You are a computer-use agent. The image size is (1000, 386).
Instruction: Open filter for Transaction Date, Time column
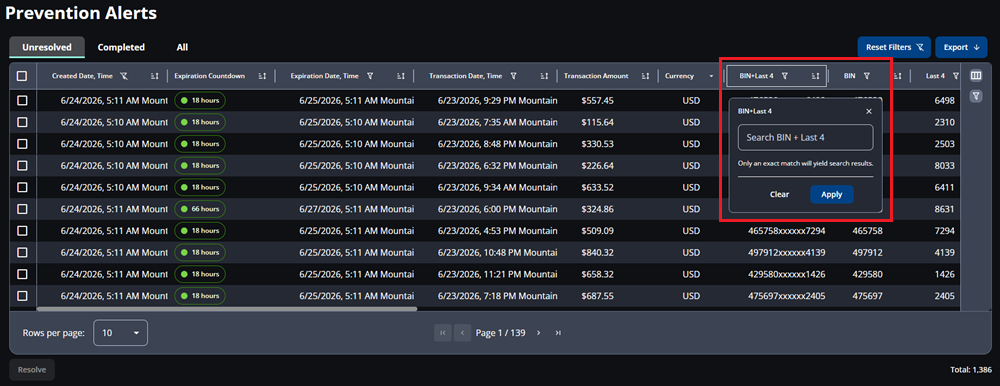(513, 76)
